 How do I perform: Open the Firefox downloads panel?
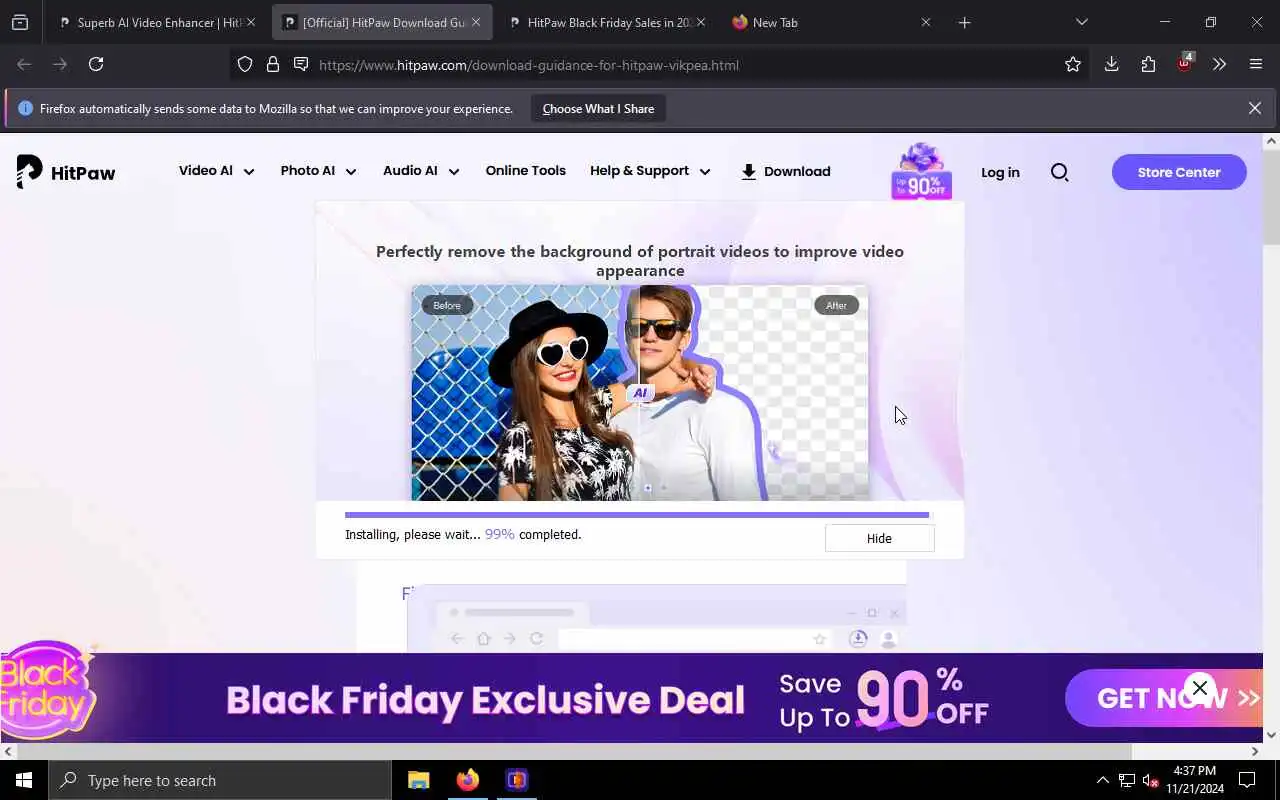pos(1111,64)
